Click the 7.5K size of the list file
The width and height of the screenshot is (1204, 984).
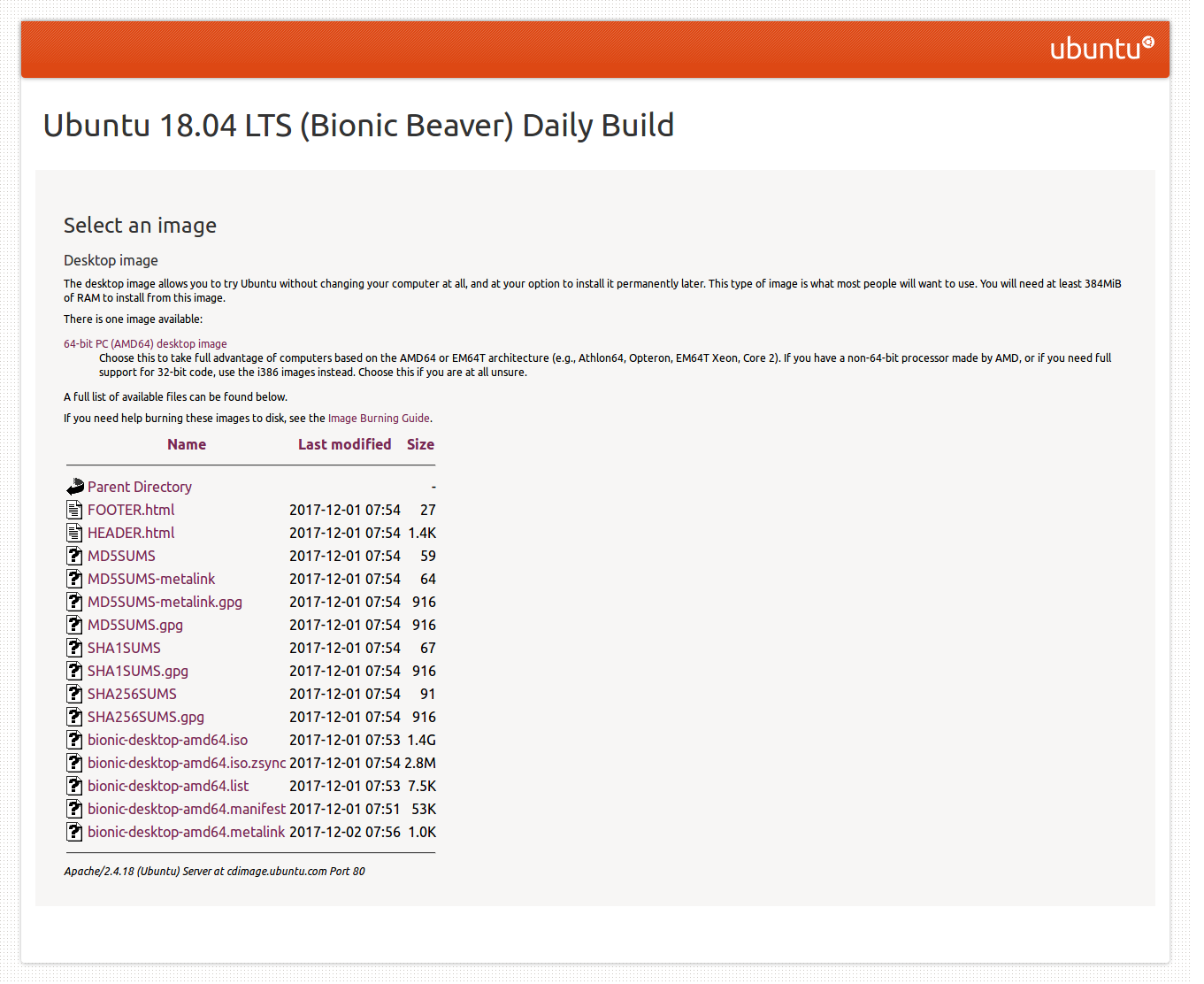(422, 786)
